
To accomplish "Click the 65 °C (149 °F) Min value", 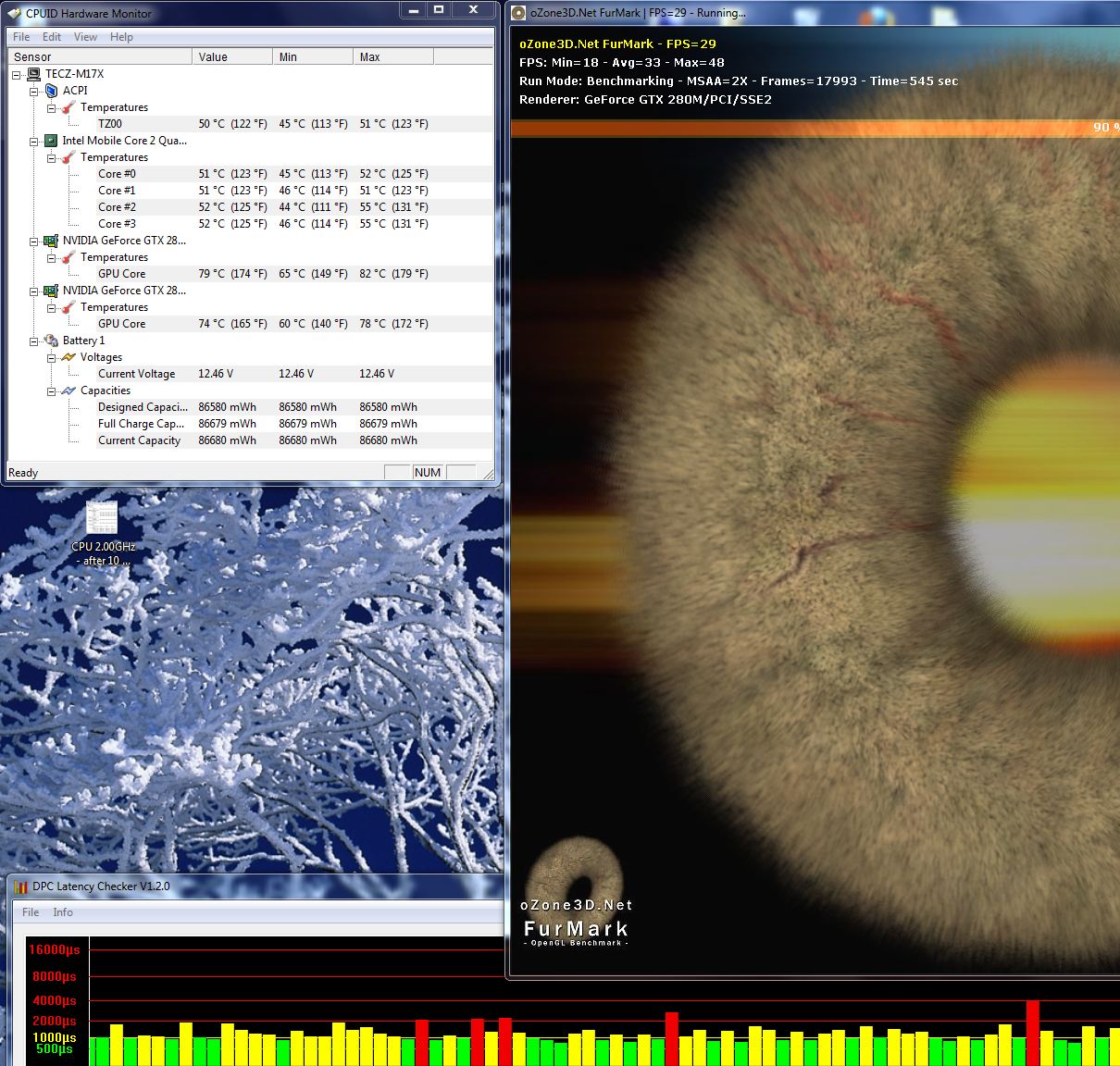I will [x=313, y=274].
